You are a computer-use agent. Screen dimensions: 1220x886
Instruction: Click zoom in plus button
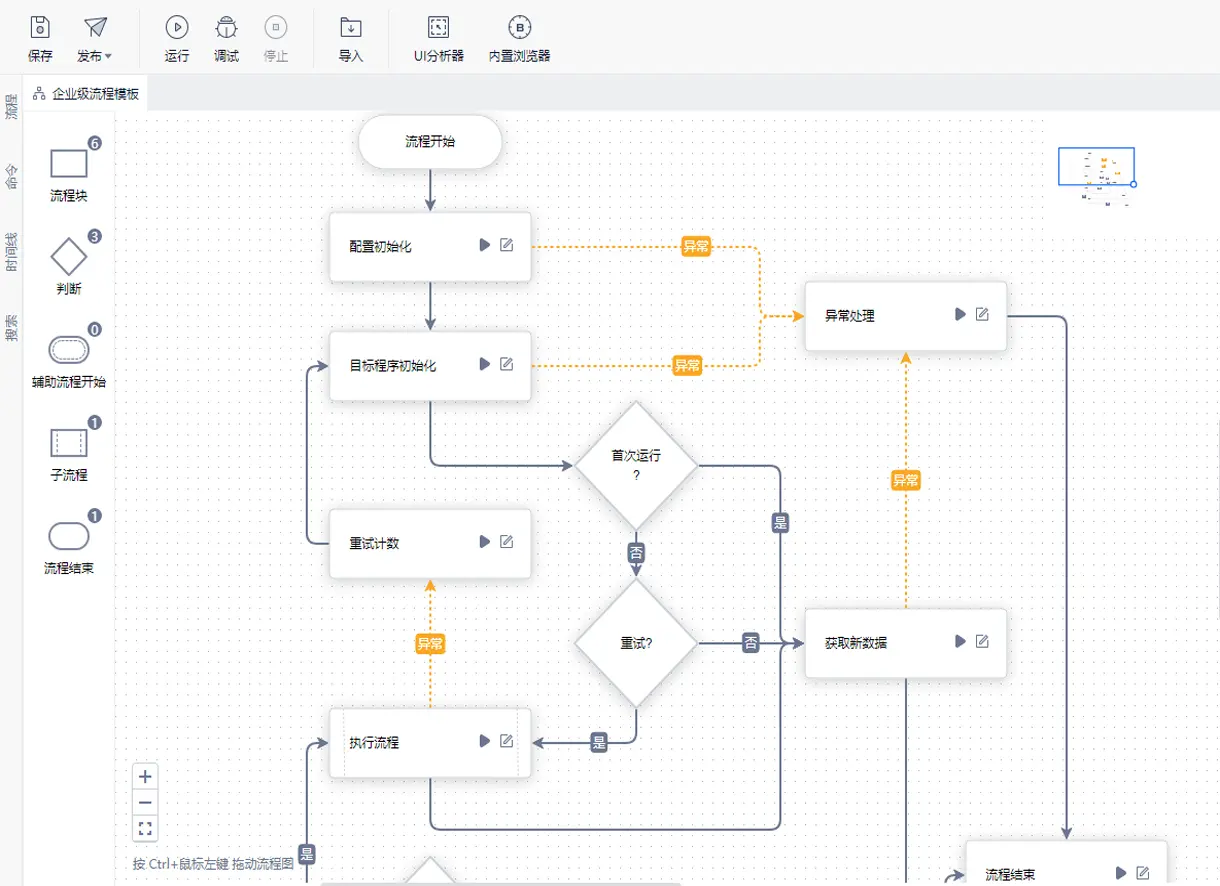pyautogui.click(x=146, y=776)
